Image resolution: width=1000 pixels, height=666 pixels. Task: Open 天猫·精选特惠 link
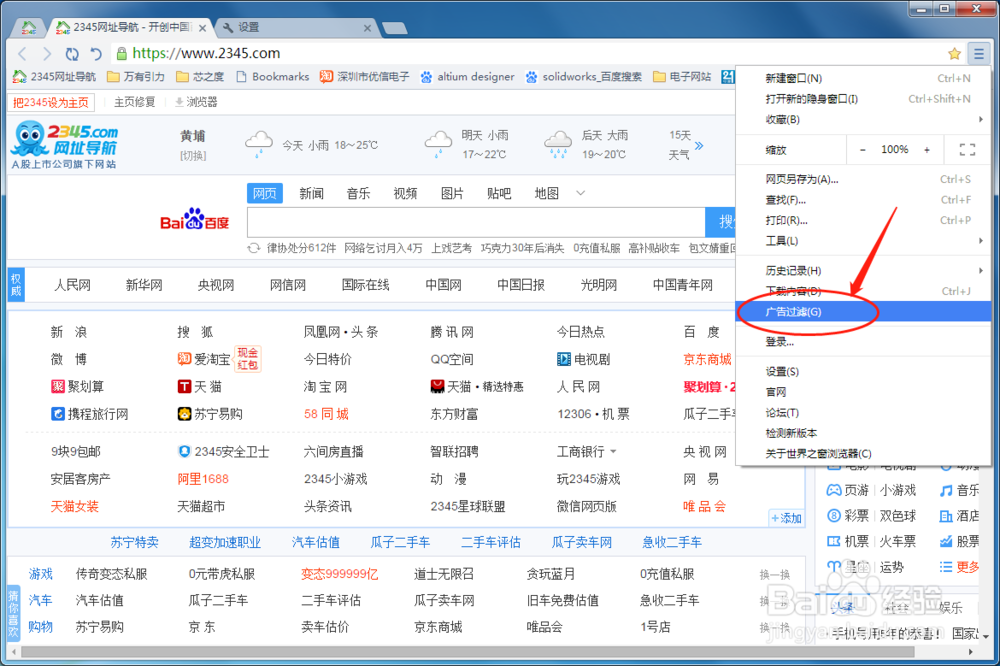477,387
